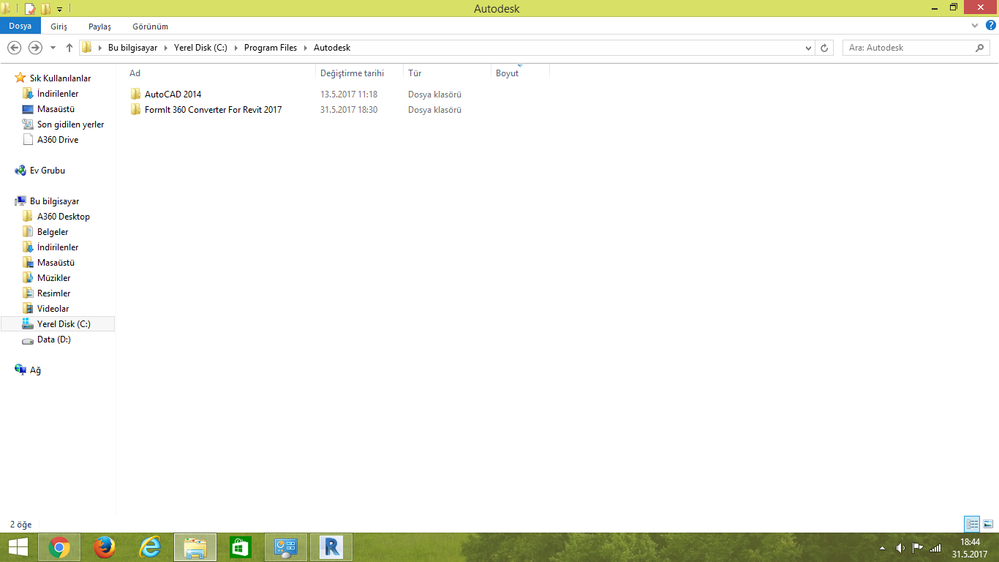Switch to the details view layout
The height and width of the screenshot is (562, 999).
972,524
